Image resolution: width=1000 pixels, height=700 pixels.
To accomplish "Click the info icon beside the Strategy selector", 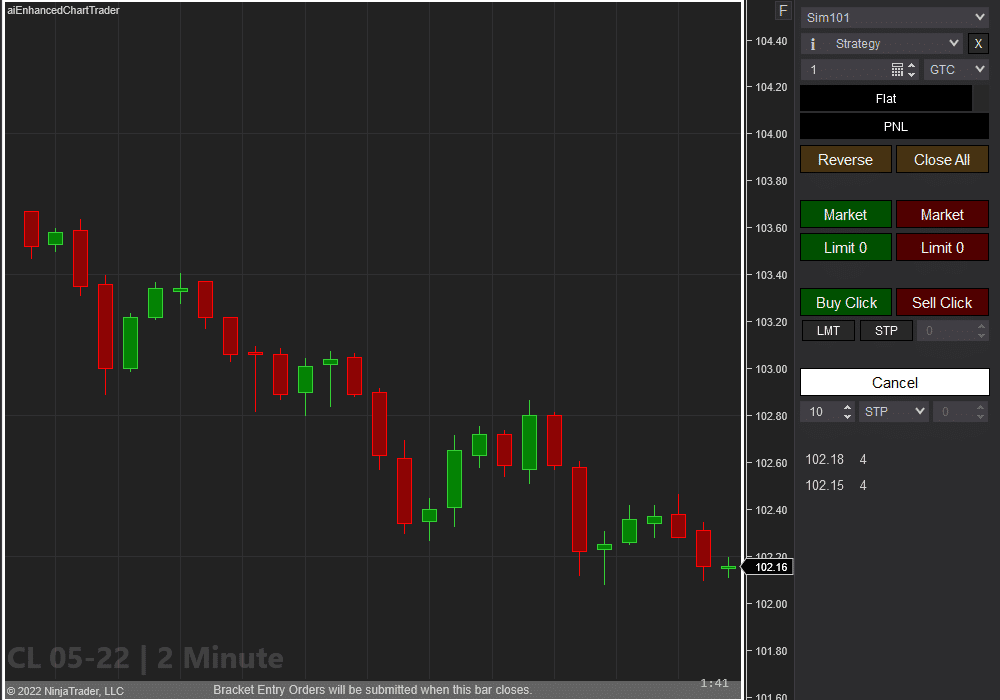I will pos(811,43).
